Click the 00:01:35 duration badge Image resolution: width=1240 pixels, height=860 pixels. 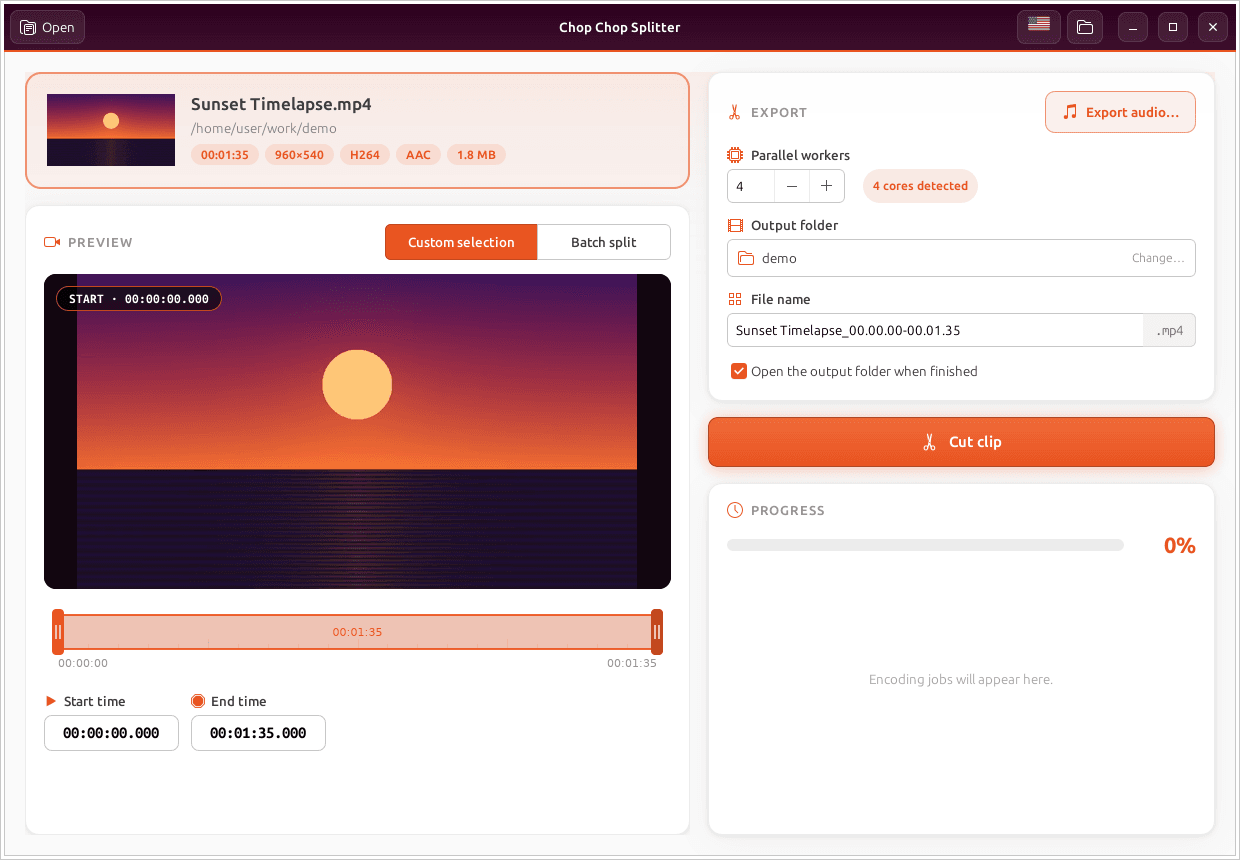tap(225, 155)
